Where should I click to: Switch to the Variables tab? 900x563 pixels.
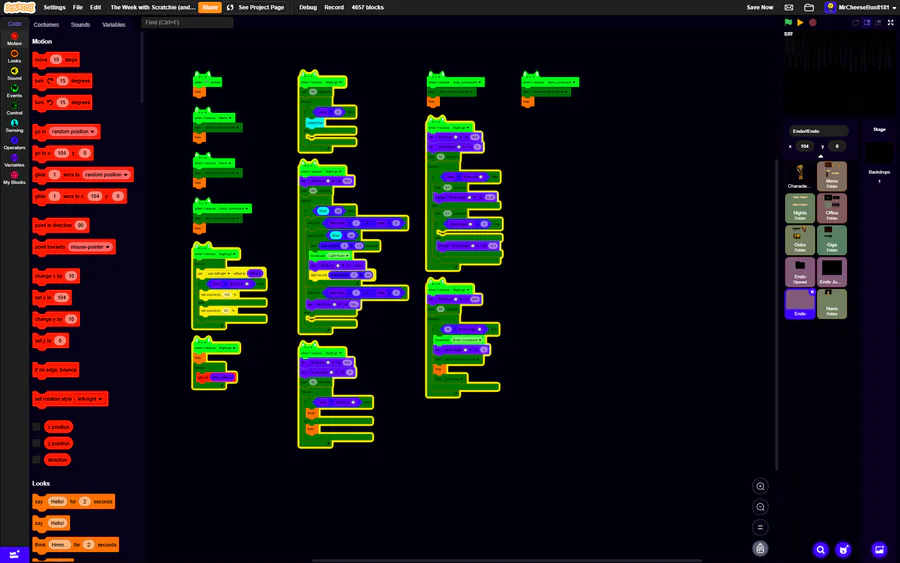click(x=114, y=25)
